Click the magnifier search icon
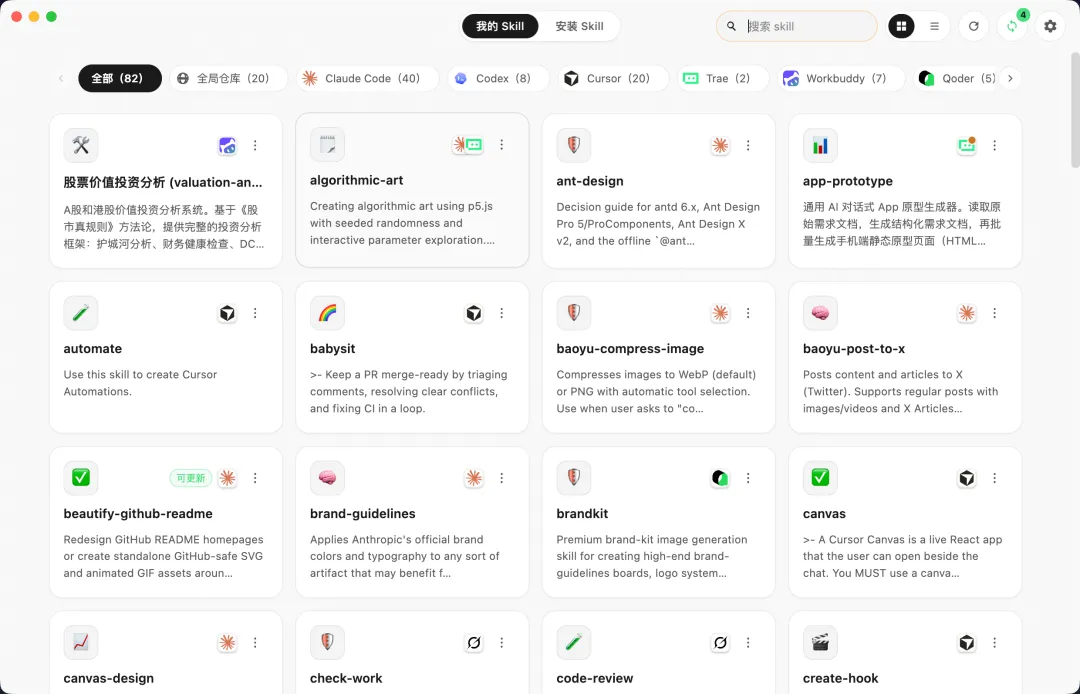This screenshot has height=694, width=1080. pyautogui.click(x=731, y=26)
